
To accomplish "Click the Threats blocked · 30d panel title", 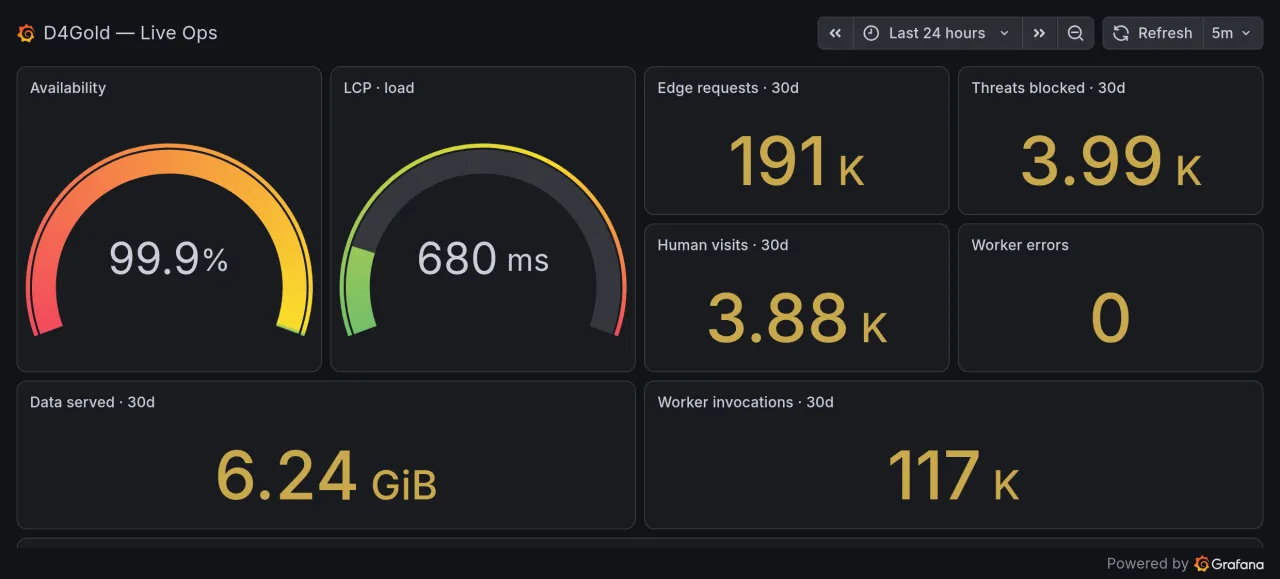I will coord(1048,88).
